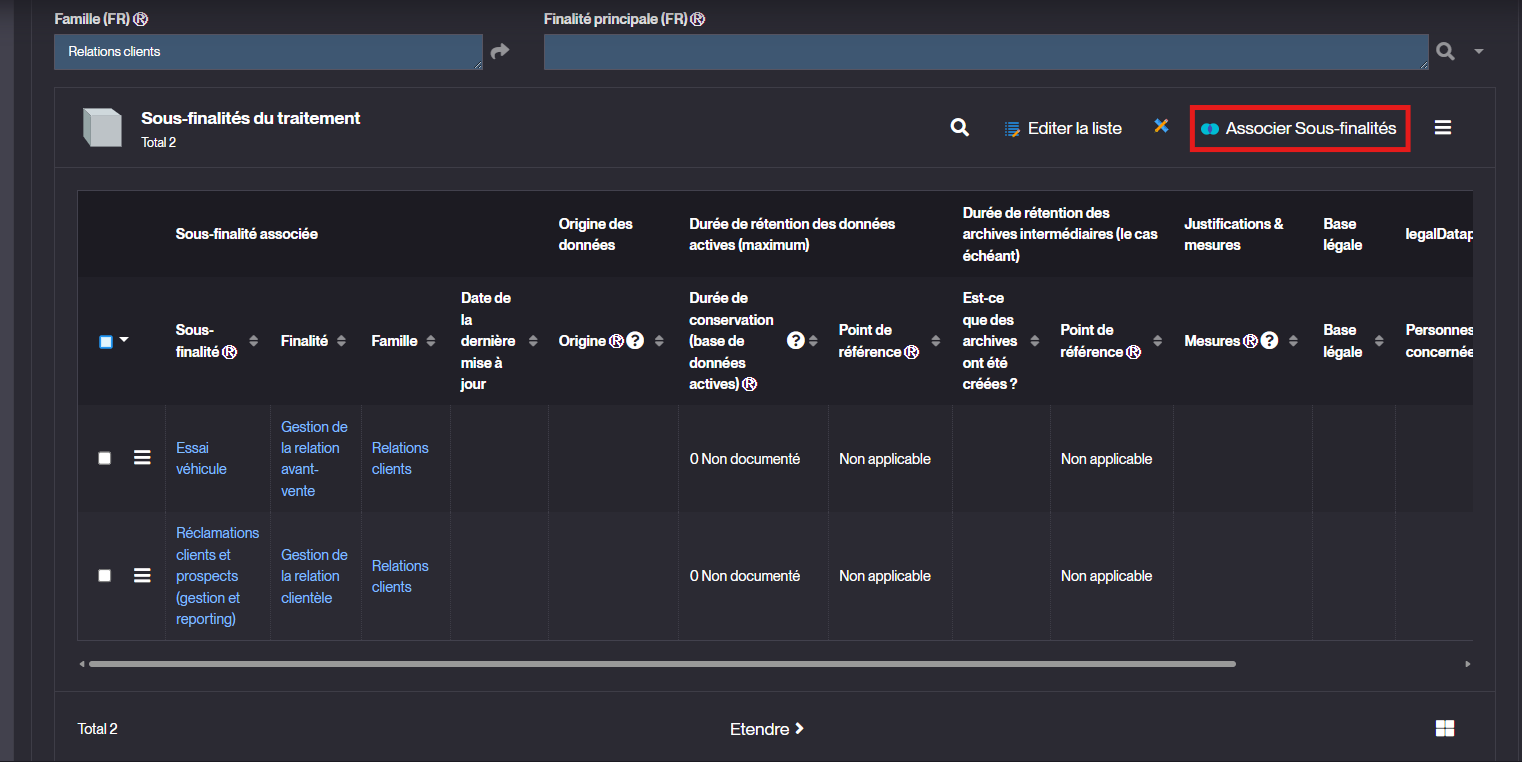Click the search magnifier in Sous-finalités header

959,128
